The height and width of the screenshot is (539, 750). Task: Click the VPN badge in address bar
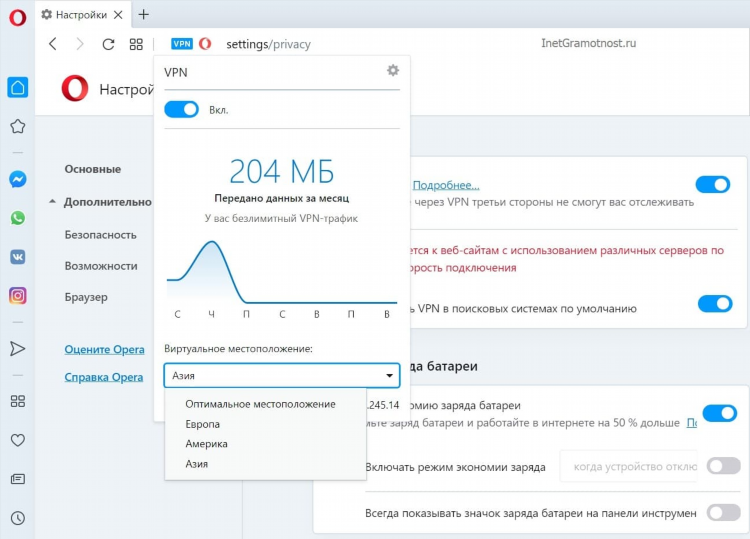[182, 44]
